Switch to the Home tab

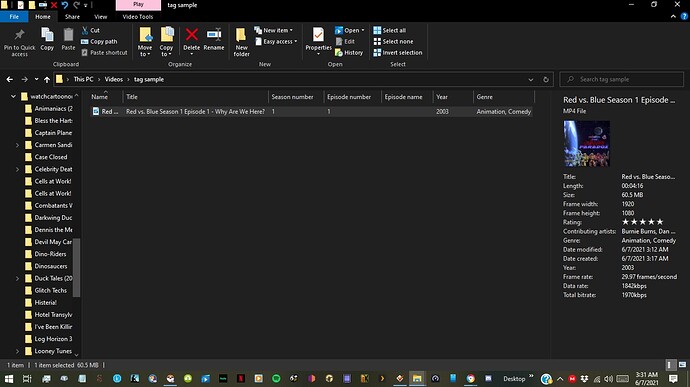click(x=43, y=17)
